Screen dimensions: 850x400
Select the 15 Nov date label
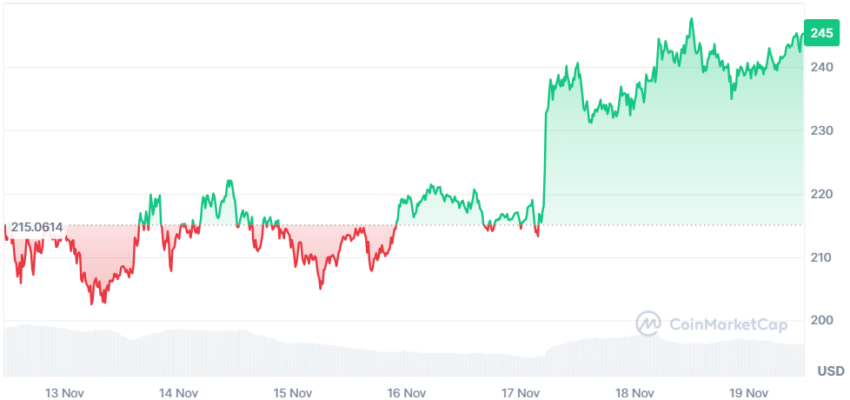click(292, 392)
